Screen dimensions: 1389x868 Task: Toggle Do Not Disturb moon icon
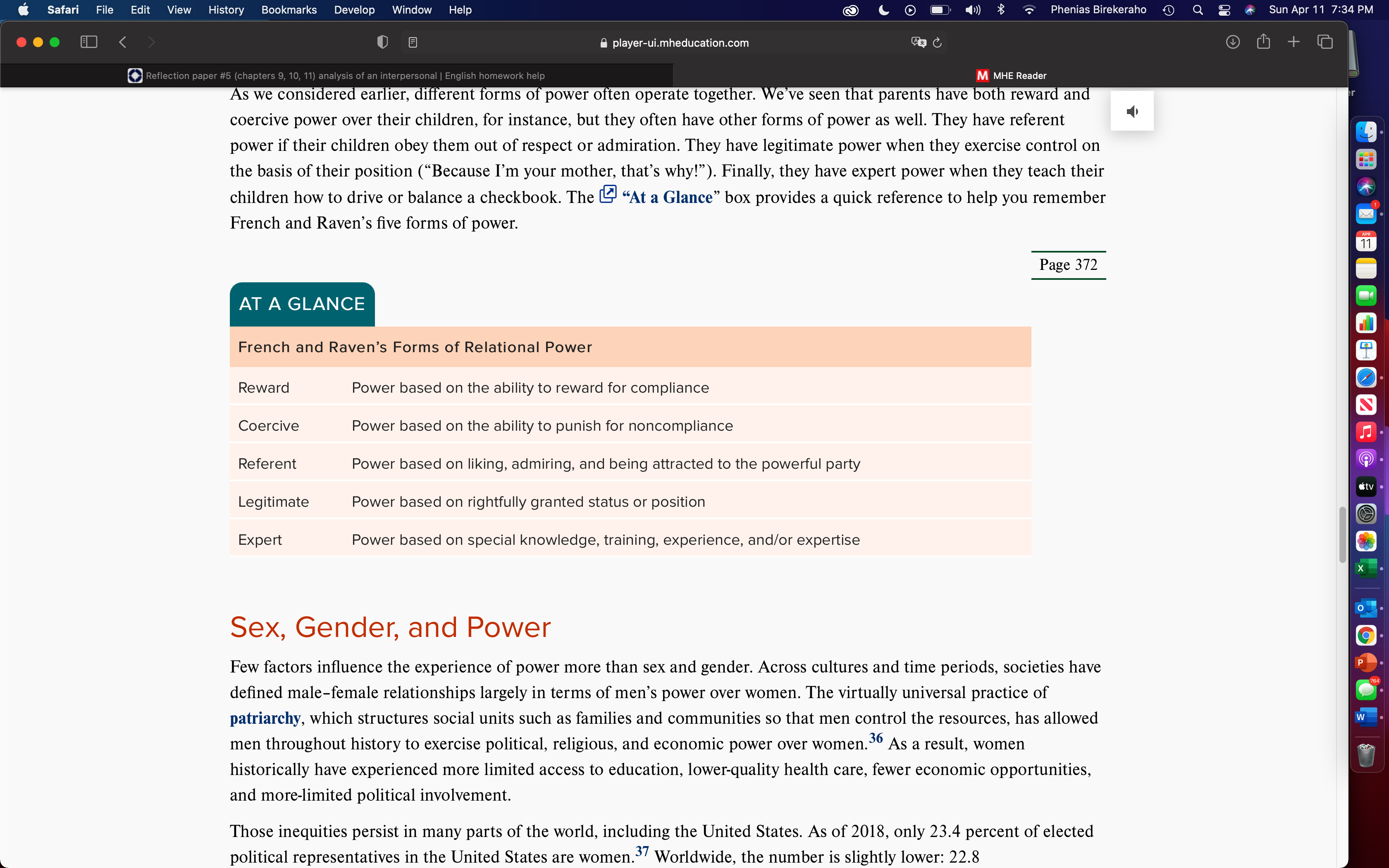883,10
